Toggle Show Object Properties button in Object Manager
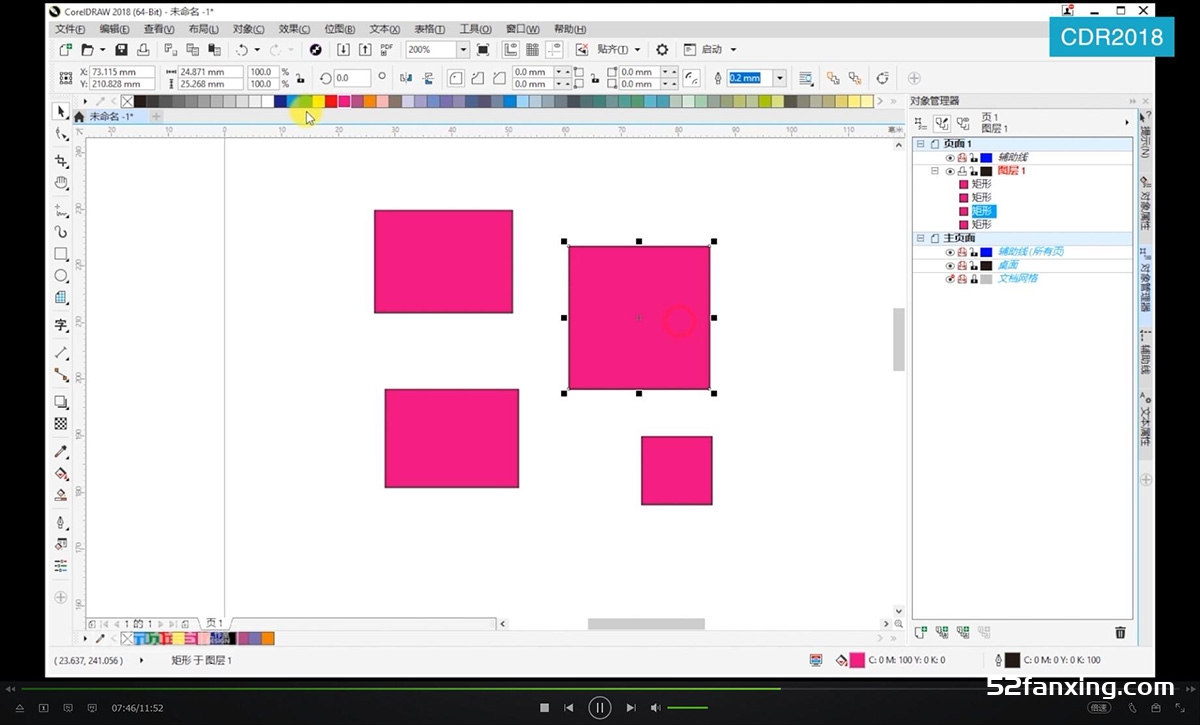1200x725 pixels. click(x=921, y=122)
